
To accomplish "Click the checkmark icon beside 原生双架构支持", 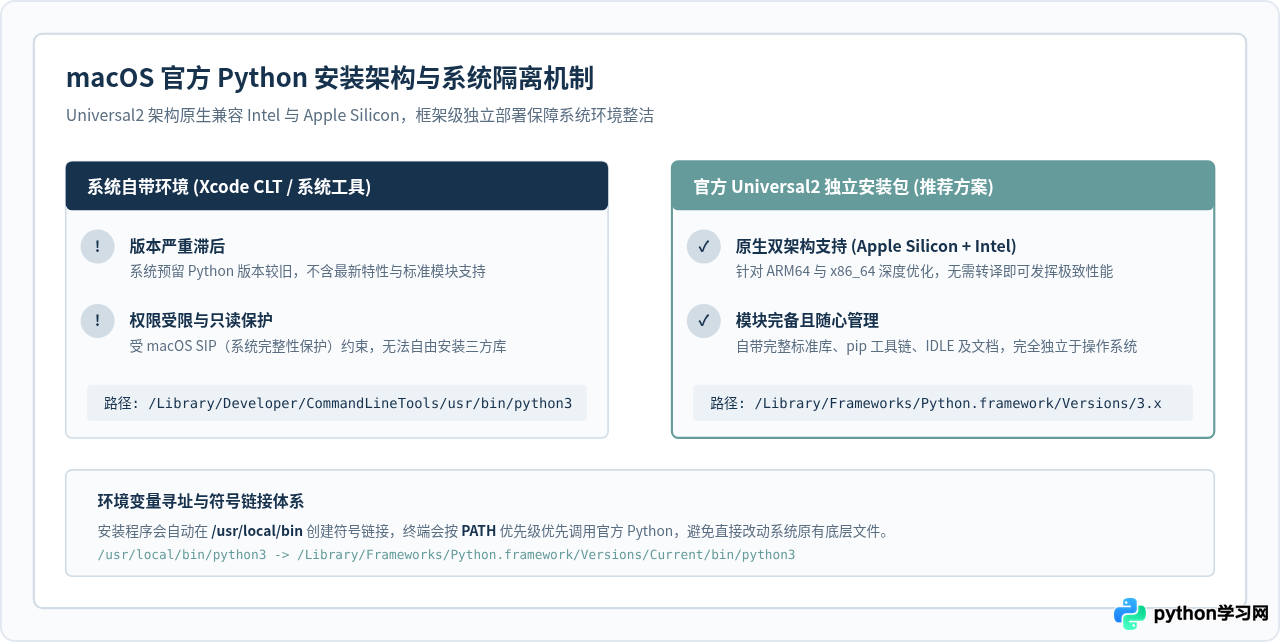I will point(703,246).
